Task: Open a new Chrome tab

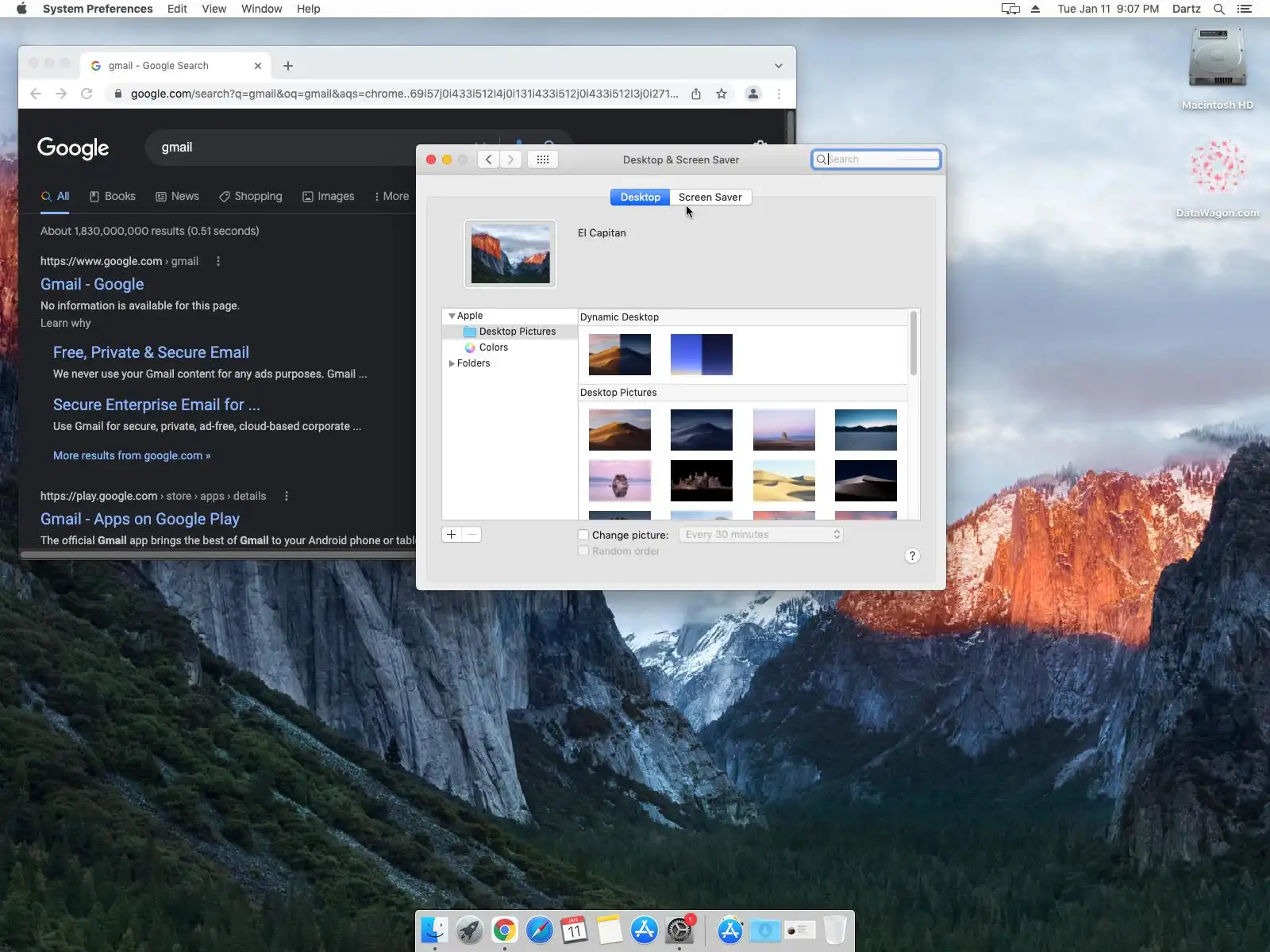Action: [288, 66]
